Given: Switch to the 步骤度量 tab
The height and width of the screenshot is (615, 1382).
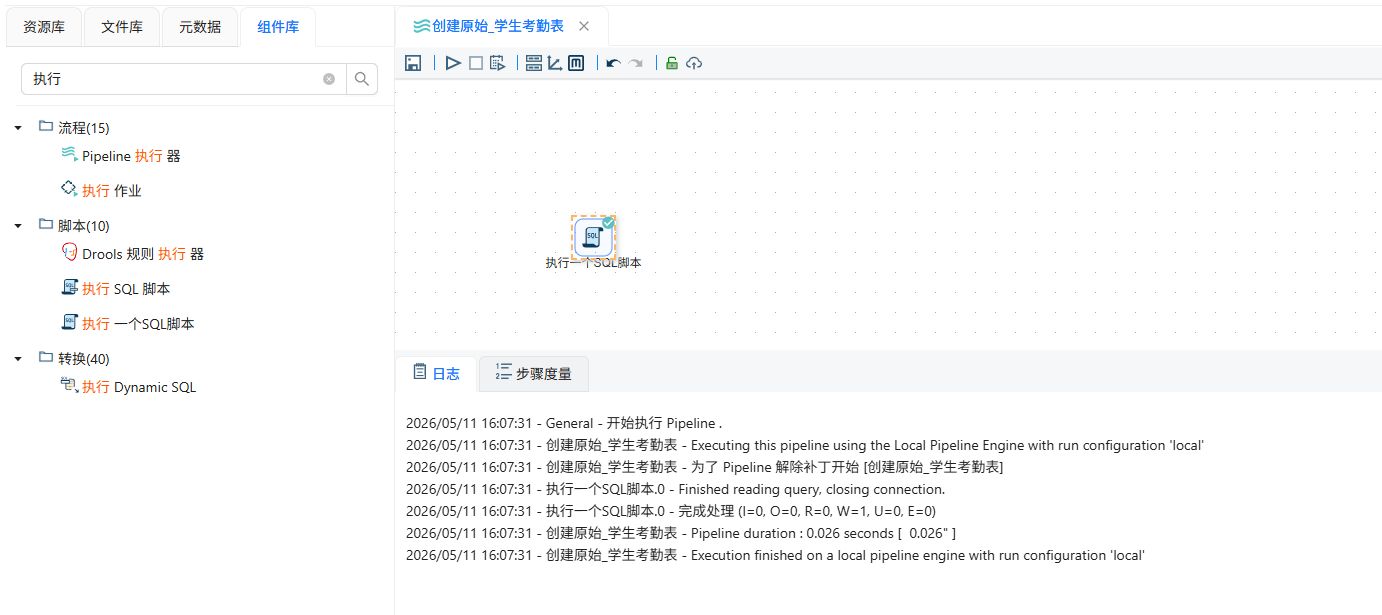Looking at the screenshot, I should pyautogui.click(x=534, y=373).
